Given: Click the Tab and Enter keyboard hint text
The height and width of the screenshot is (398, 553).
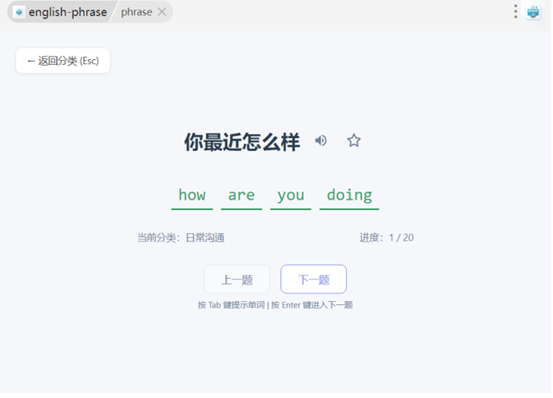Looking at the screenshot, I should coord(275,305).
